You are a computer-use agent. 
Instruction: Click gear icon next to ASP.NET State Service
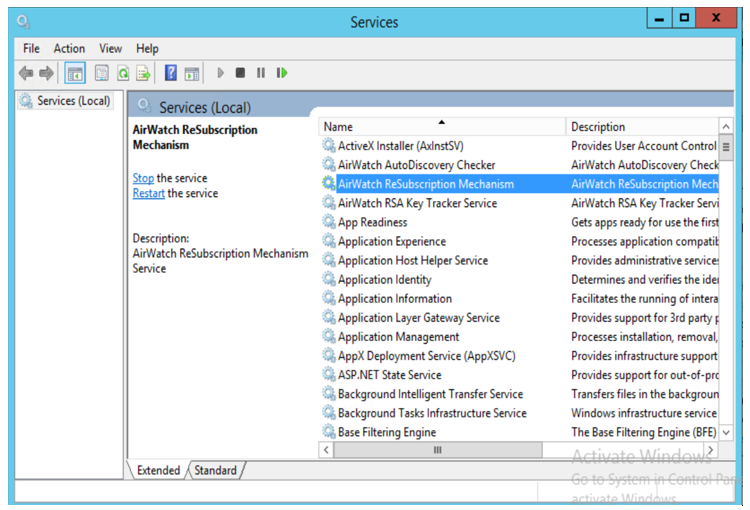[x=329, y=374]
